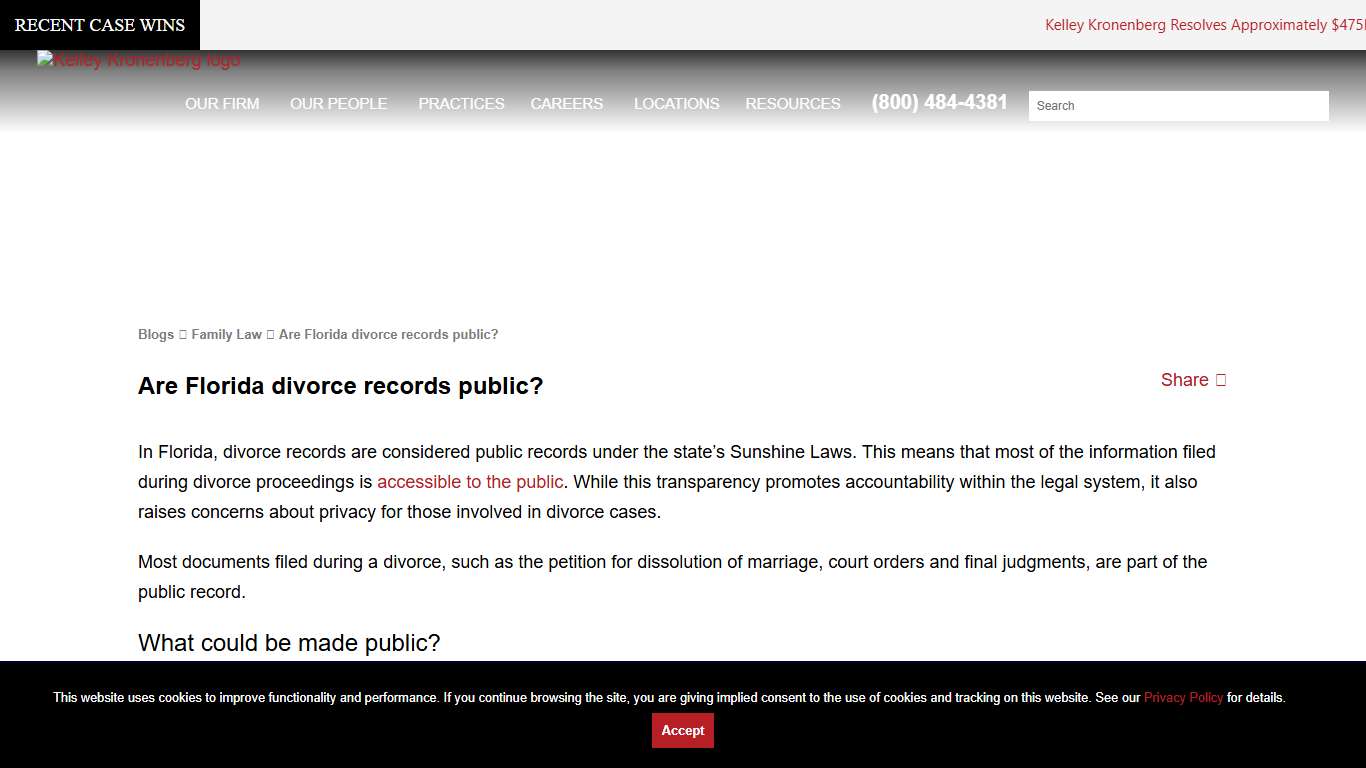Open the PRACTICES dropdown menu
The width and height of the screenshot is (1366, 768).
(x=461, y=103)
